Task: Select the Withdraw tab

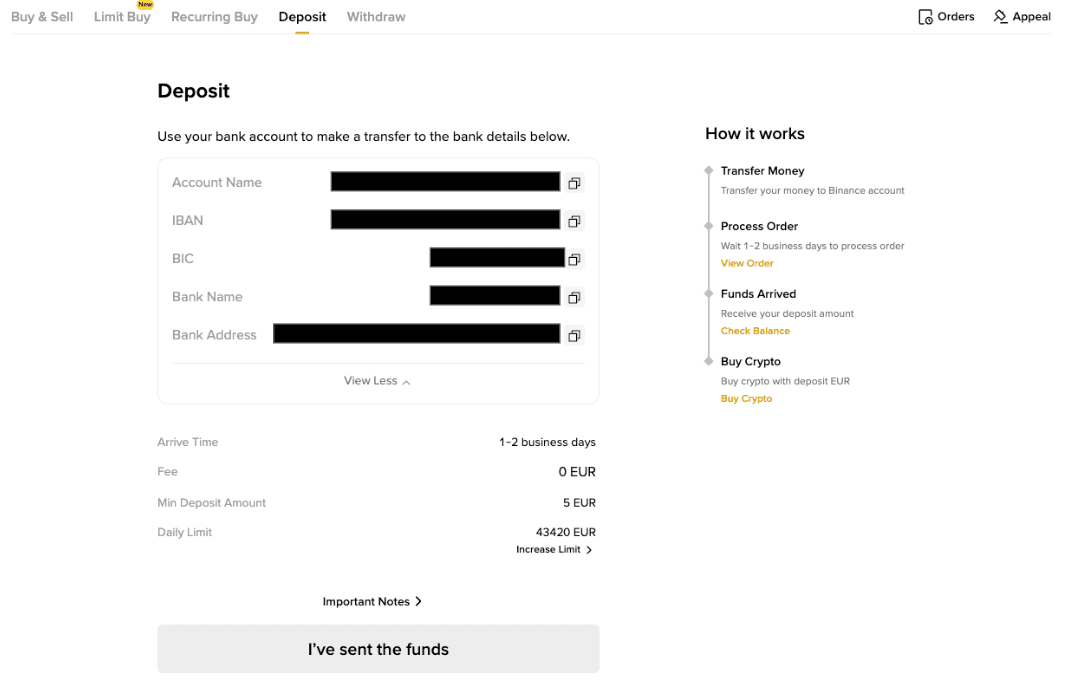Action: [x=376, y=17]
